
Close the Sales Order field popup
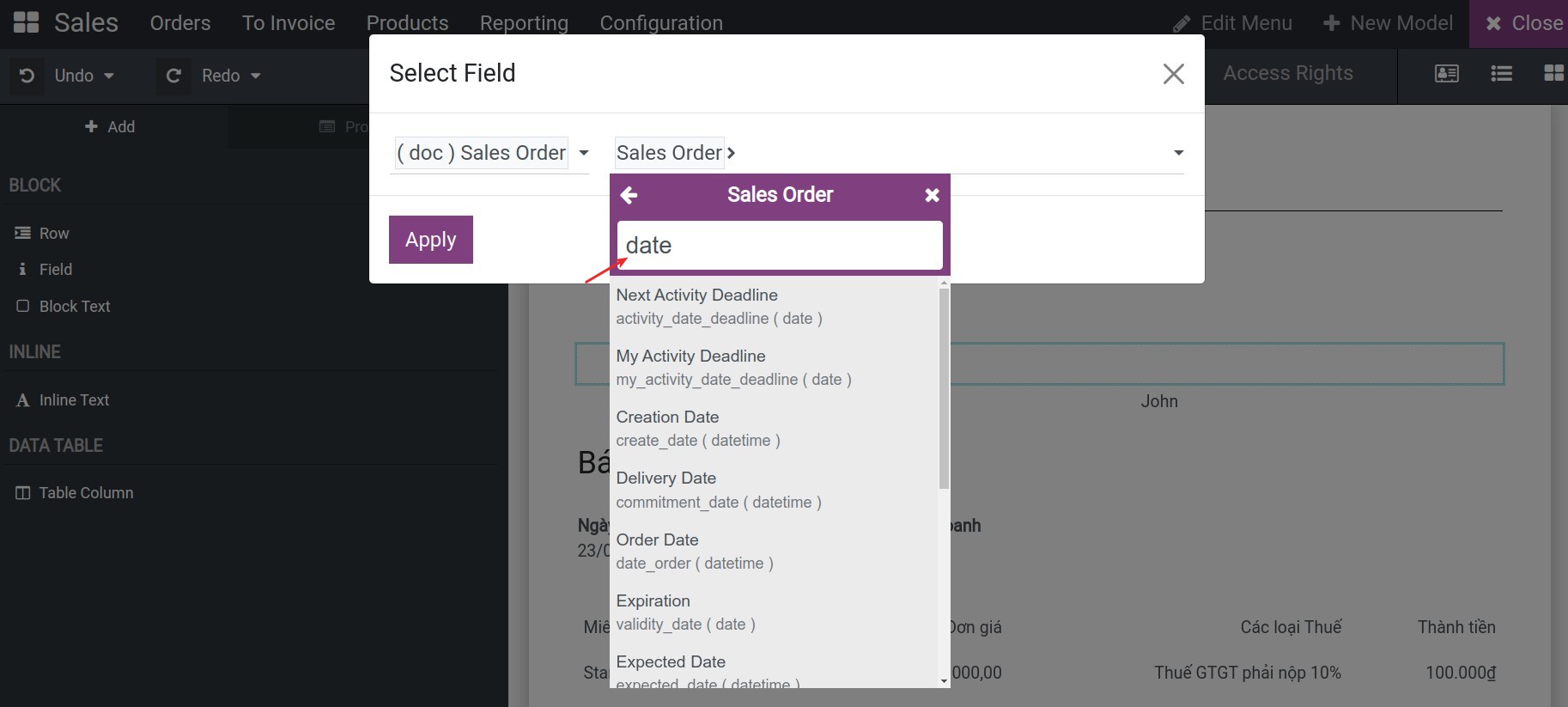click(x=932, y=195)
